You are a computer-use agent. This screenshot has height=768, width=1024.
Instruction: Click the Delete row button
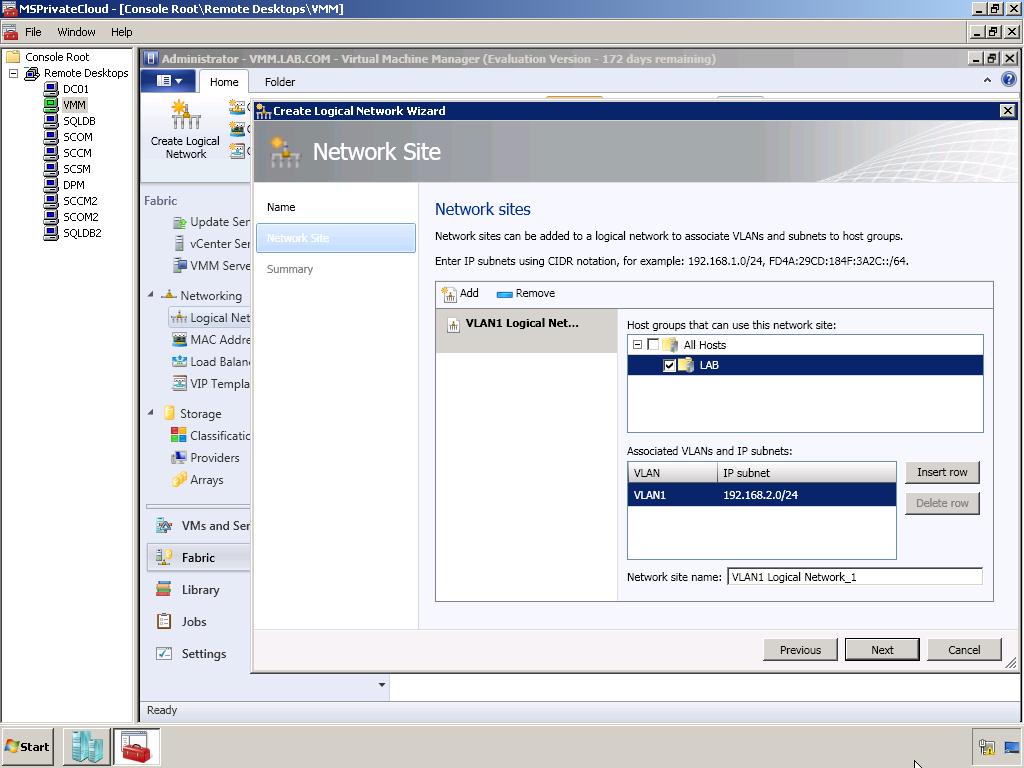click(x=942, y=504)
